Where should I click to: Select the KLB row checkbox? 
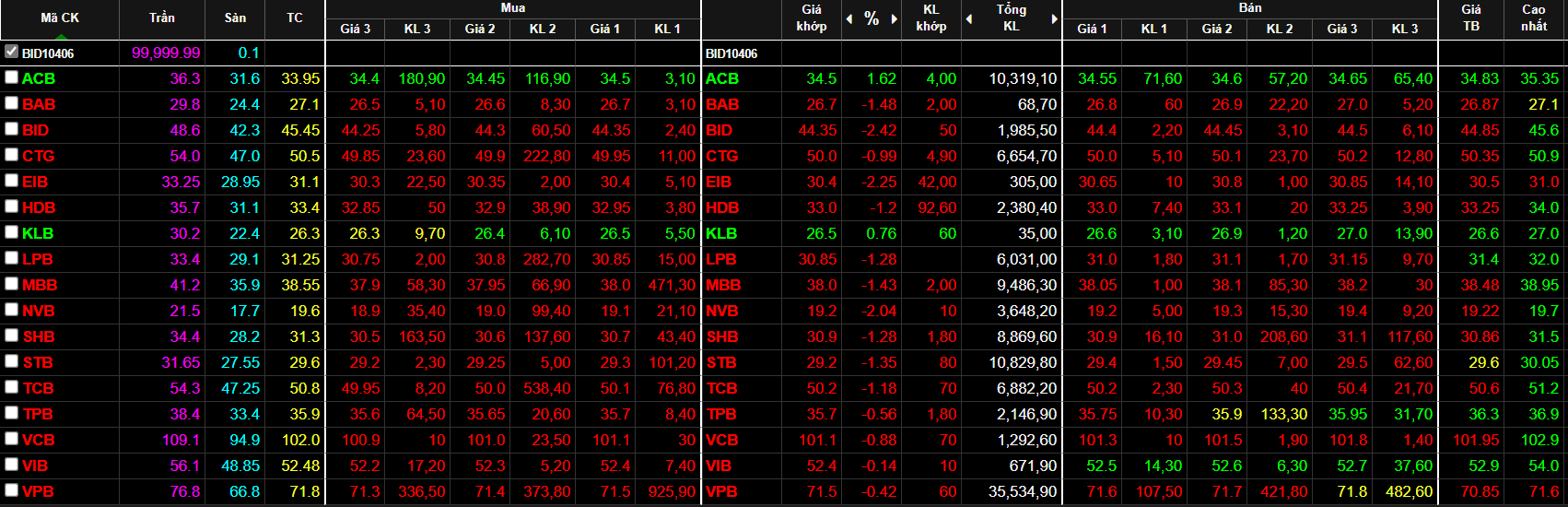click(x=11, y=232)
